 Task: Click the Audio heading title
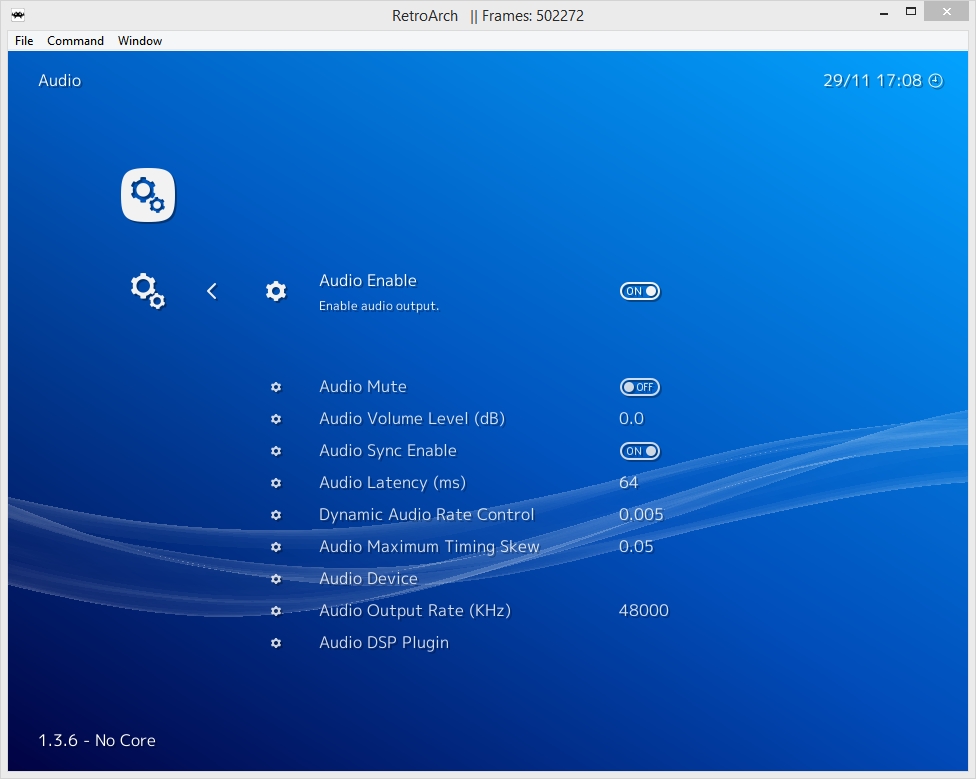60,81
